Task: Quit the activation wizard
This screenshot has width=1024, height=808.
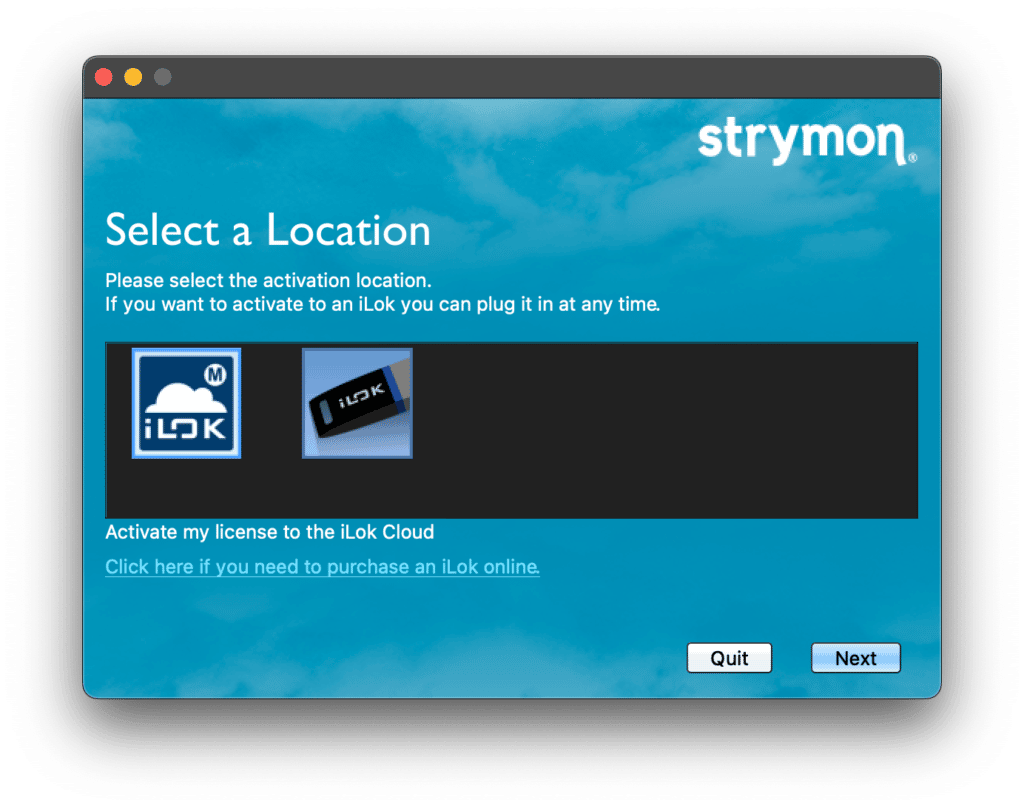Action: click(x=729, y=657)
